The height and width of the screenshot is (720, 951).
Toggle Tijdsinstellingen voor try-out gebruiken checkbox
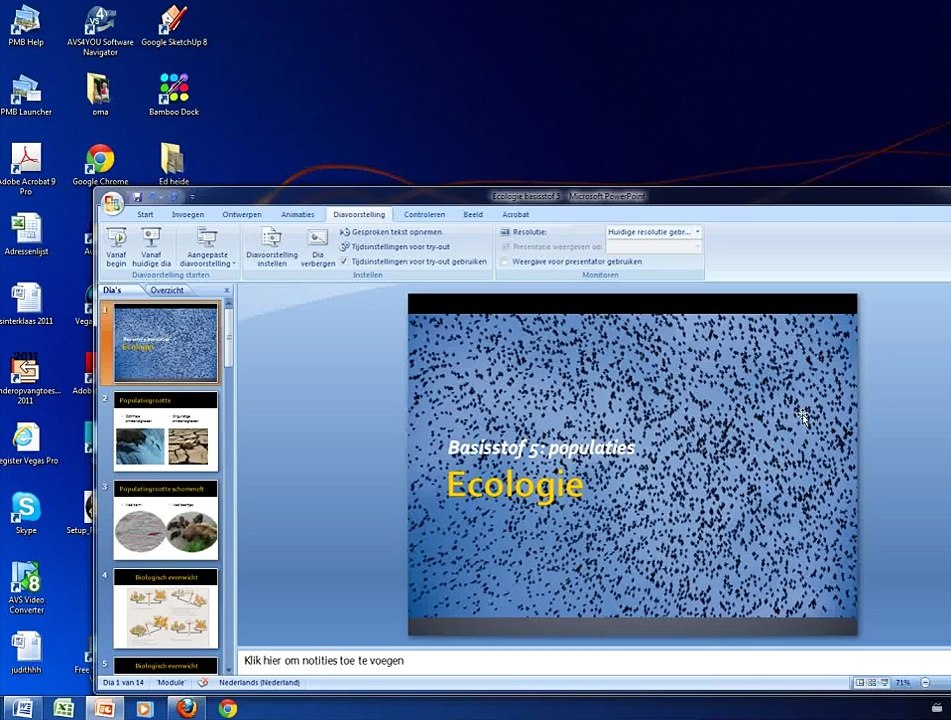tap(344, 261)
